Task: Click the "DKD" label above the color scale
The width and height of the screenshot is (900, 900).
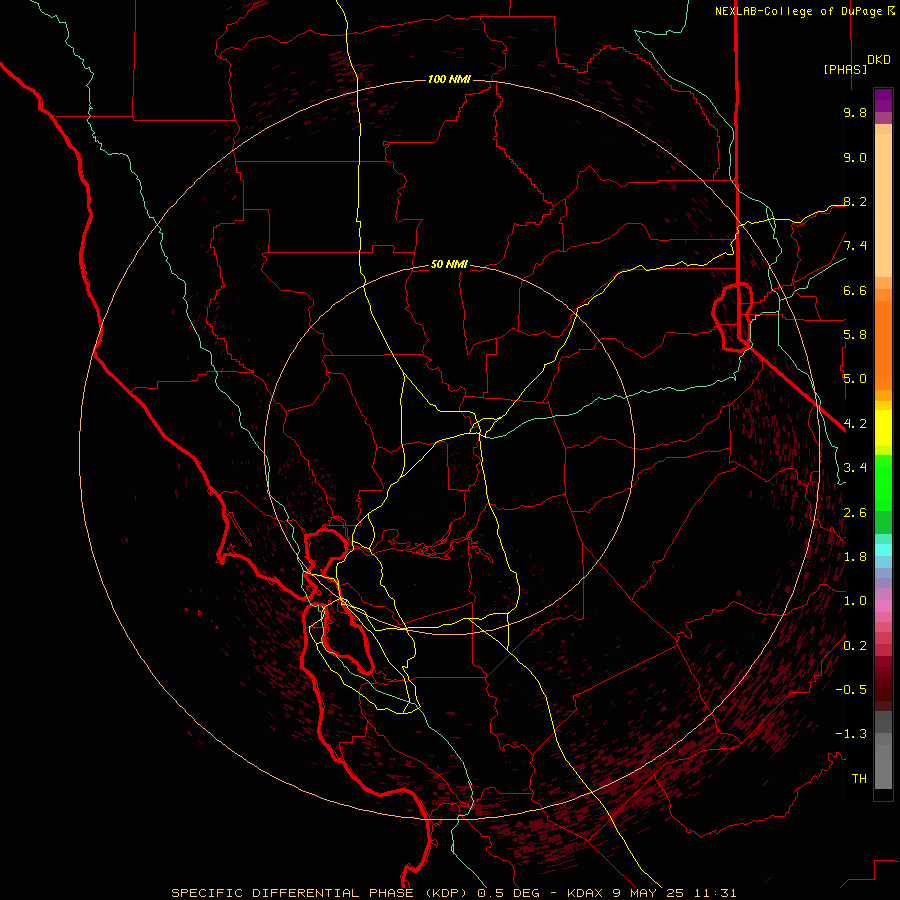Action: coord(879,60)
